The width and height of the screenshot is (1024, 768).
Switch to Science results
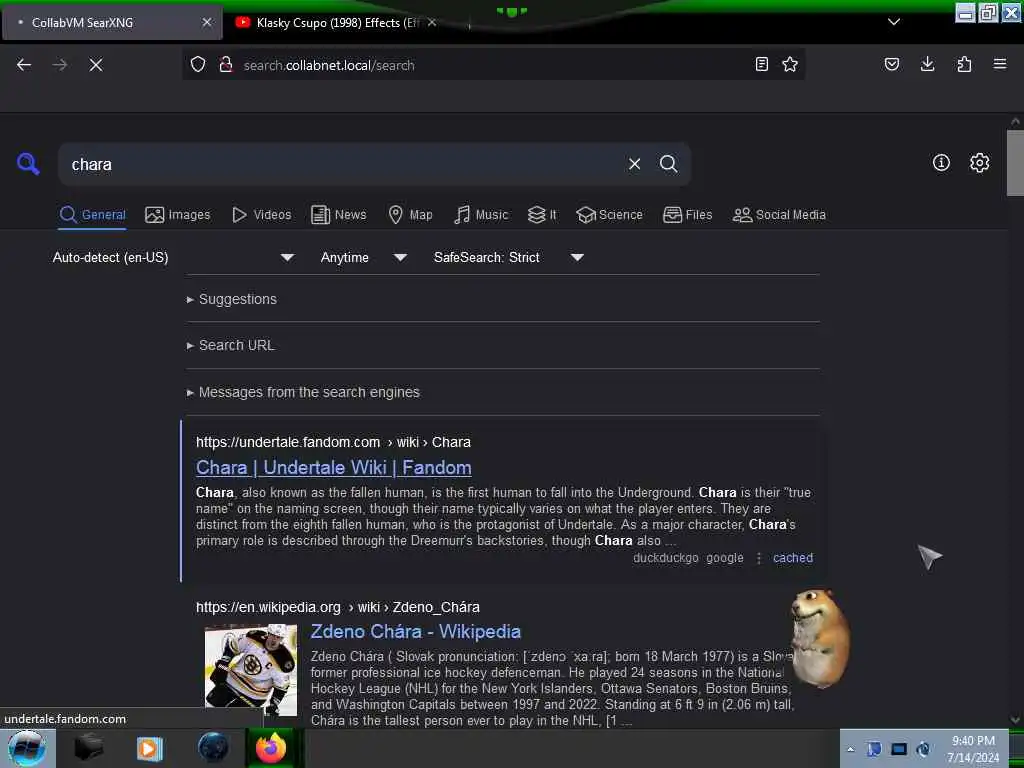[609, 215]
